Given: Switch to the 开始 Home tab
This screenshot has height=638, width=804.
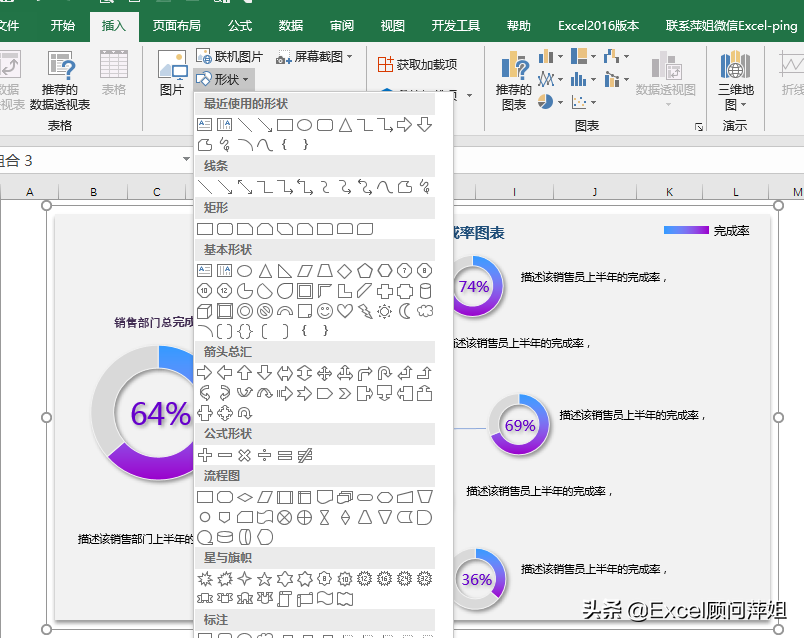Looking at the screenshot, I should tap(63, 26).
